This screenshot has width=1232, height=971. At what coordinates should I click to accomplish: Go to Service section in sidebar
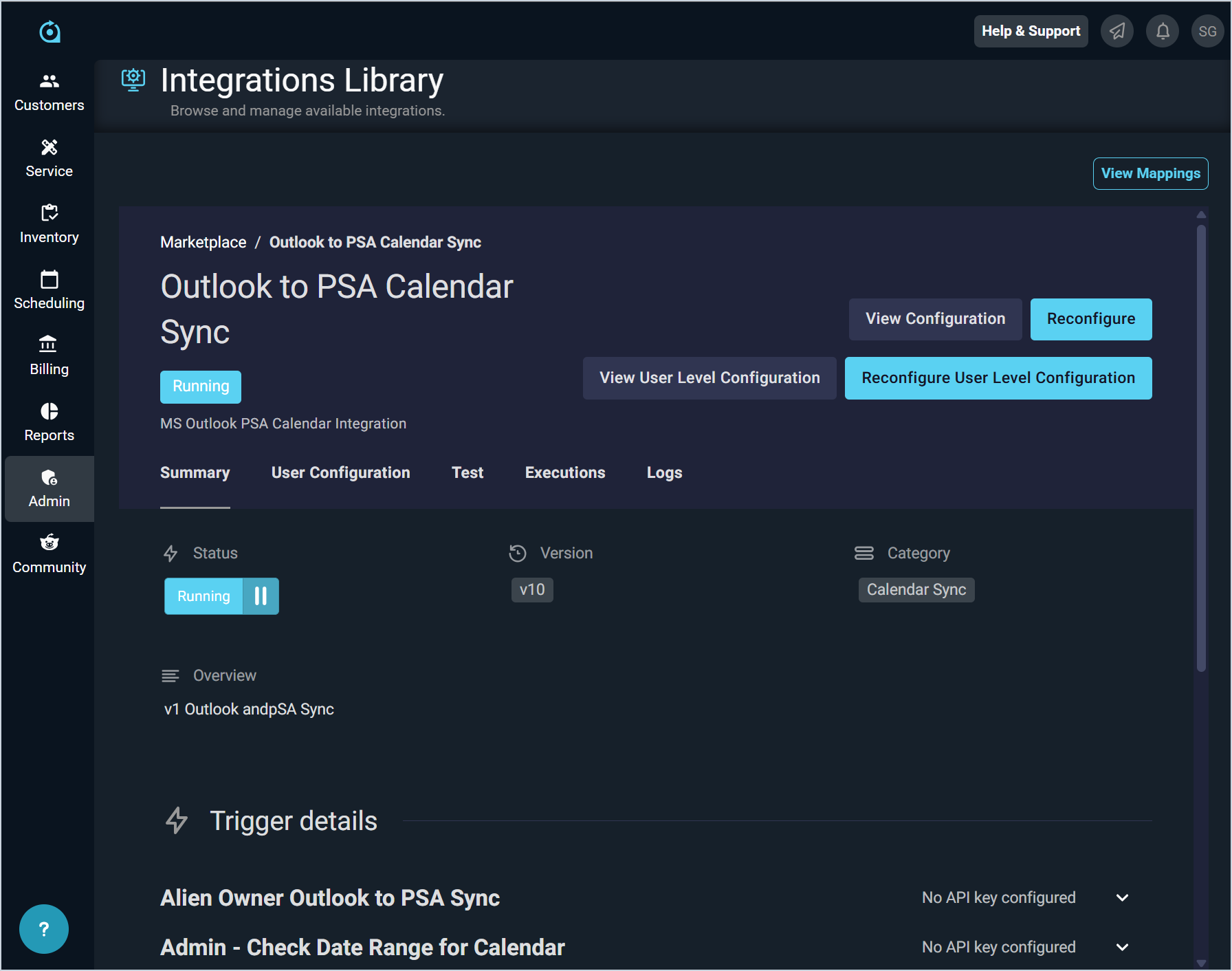pyautogui.click(x=49, y=148)
